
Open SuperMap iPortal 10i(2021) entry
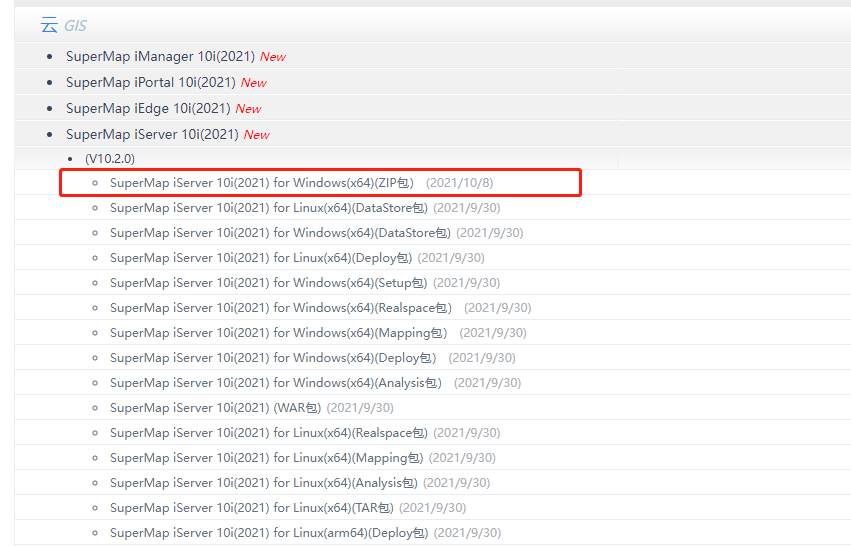151,82
